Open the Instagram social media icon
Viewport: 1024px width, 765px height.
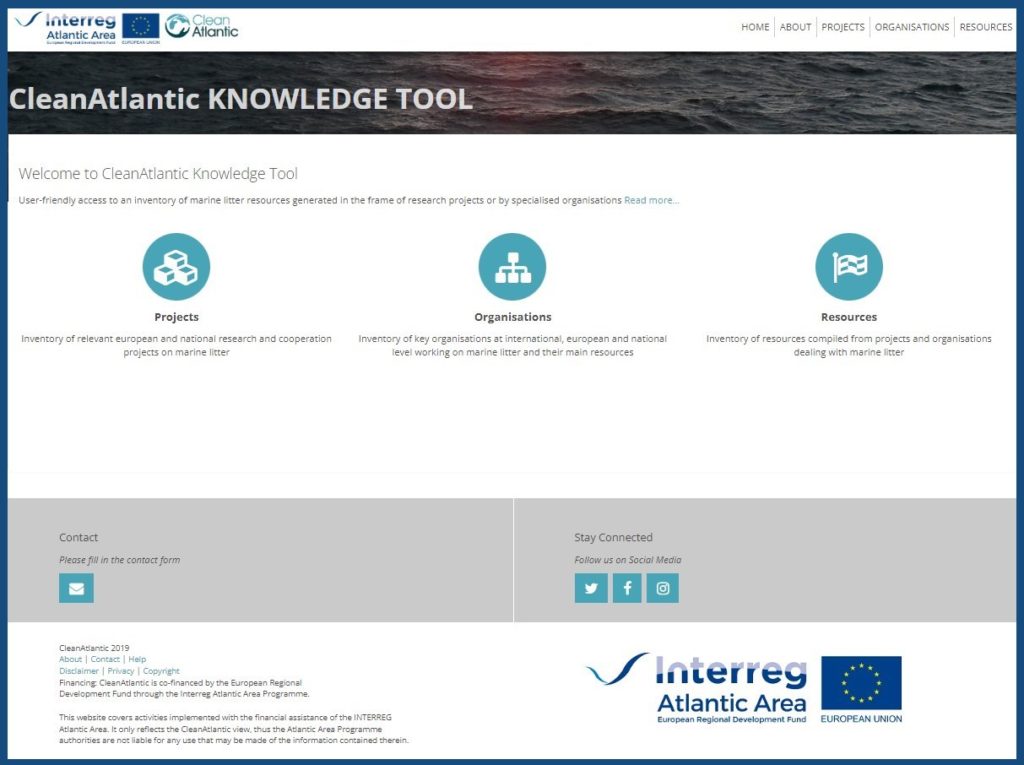pyautogui.click(x=662, y=588)
